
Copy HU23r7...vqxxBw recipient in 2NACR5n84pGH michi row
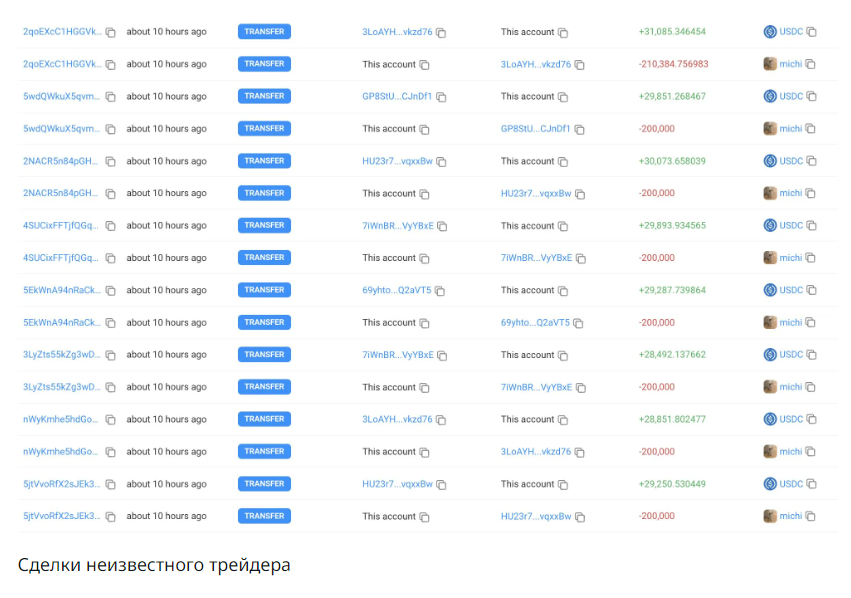click(580, 194)
